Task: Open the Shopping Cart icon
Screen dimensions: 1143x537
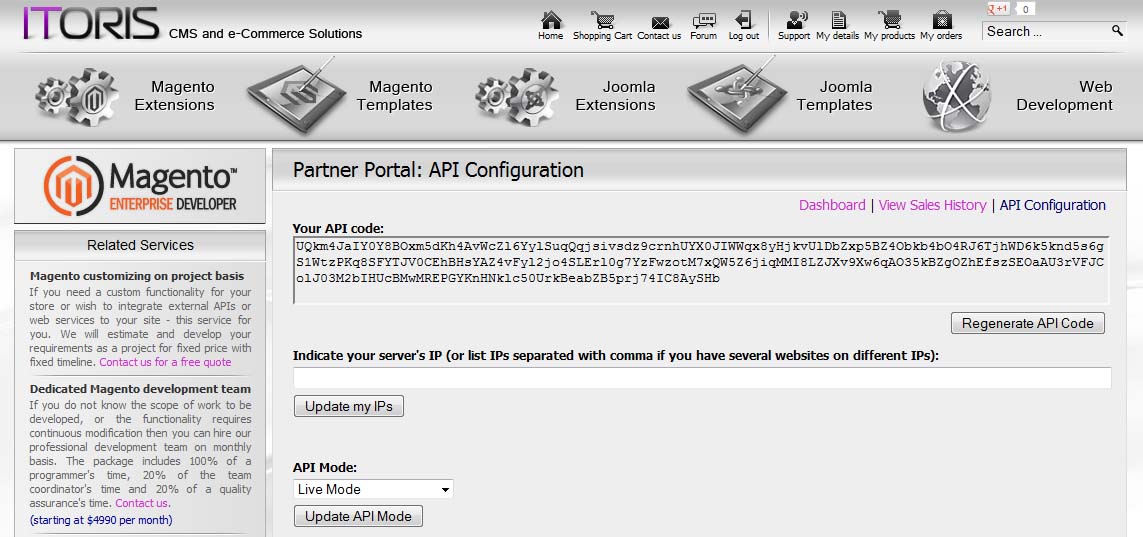Action: [x=602, y=20]
